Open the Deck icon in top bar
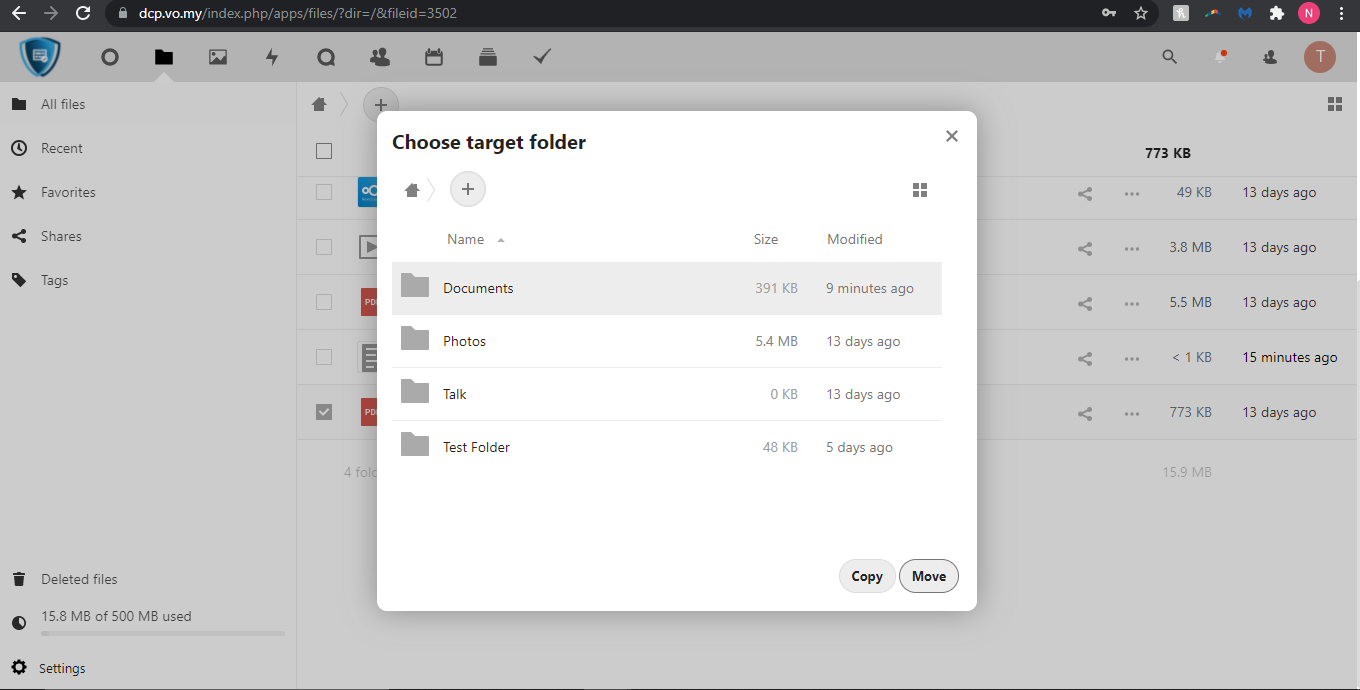1360x690 pixels. (x=488, y=57)
